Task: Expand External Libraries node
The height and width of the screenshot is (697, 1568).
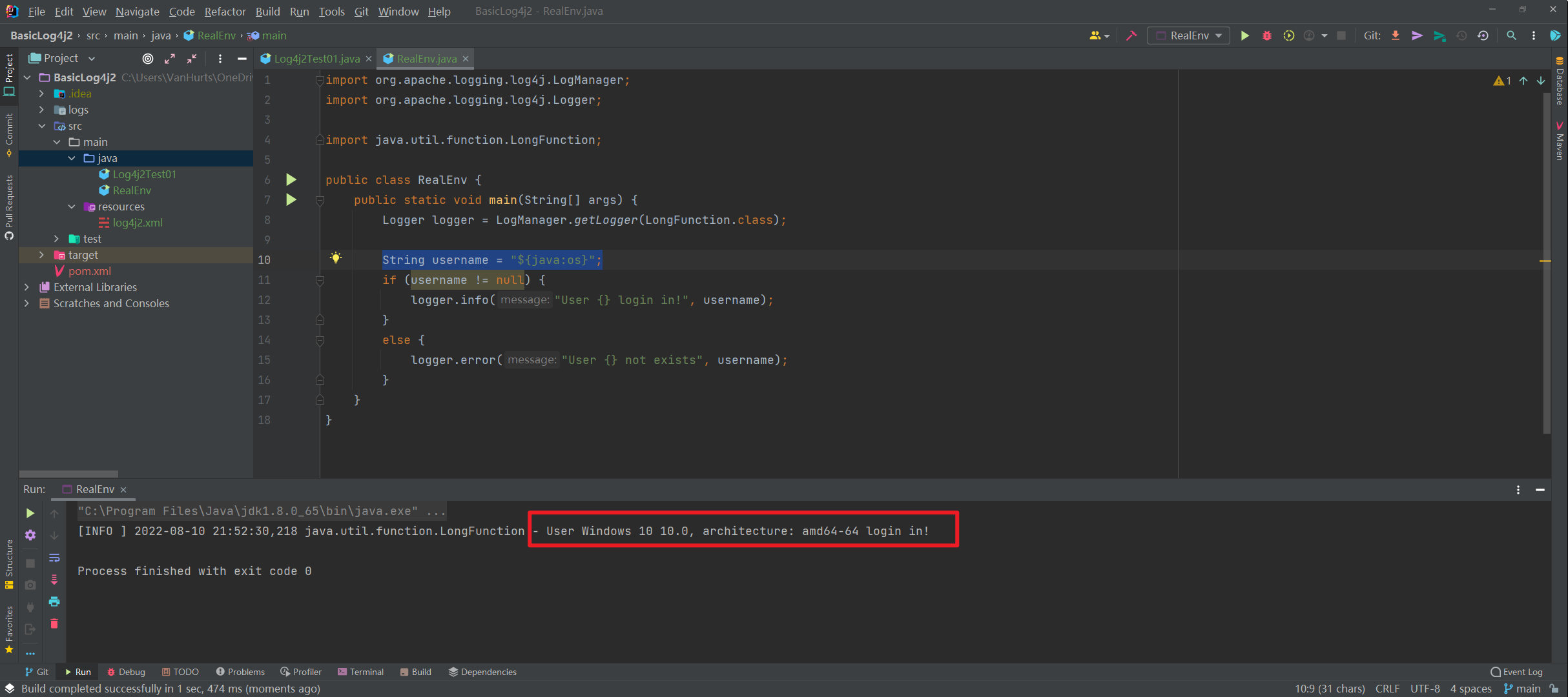Action: [x=27, y=287]
